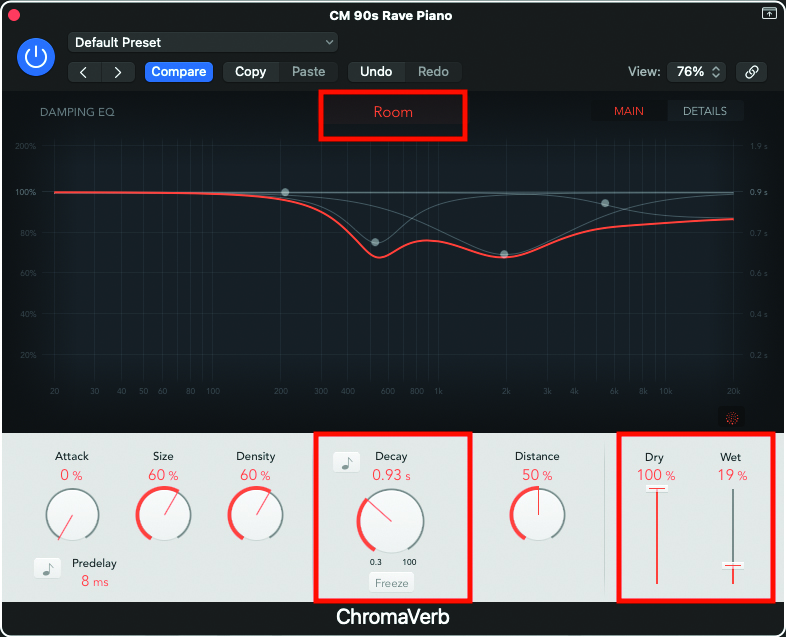Click the Decay 0.93 s value
This screenshot has width=786, height=637.
coord(391,475)
